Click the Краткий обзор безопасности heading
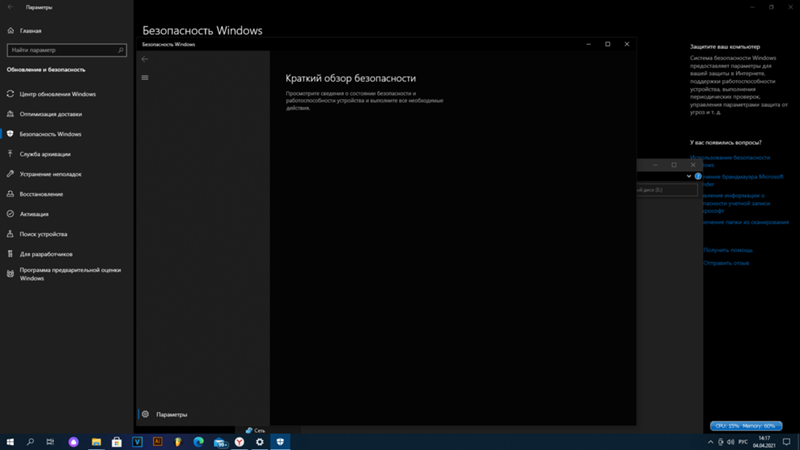Screen dimensions: 800x450 point(351,78)
